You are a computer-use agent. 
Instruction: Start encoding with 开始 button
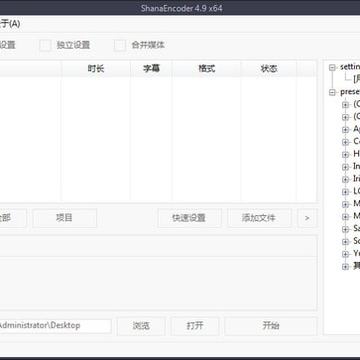pos(271,326)
